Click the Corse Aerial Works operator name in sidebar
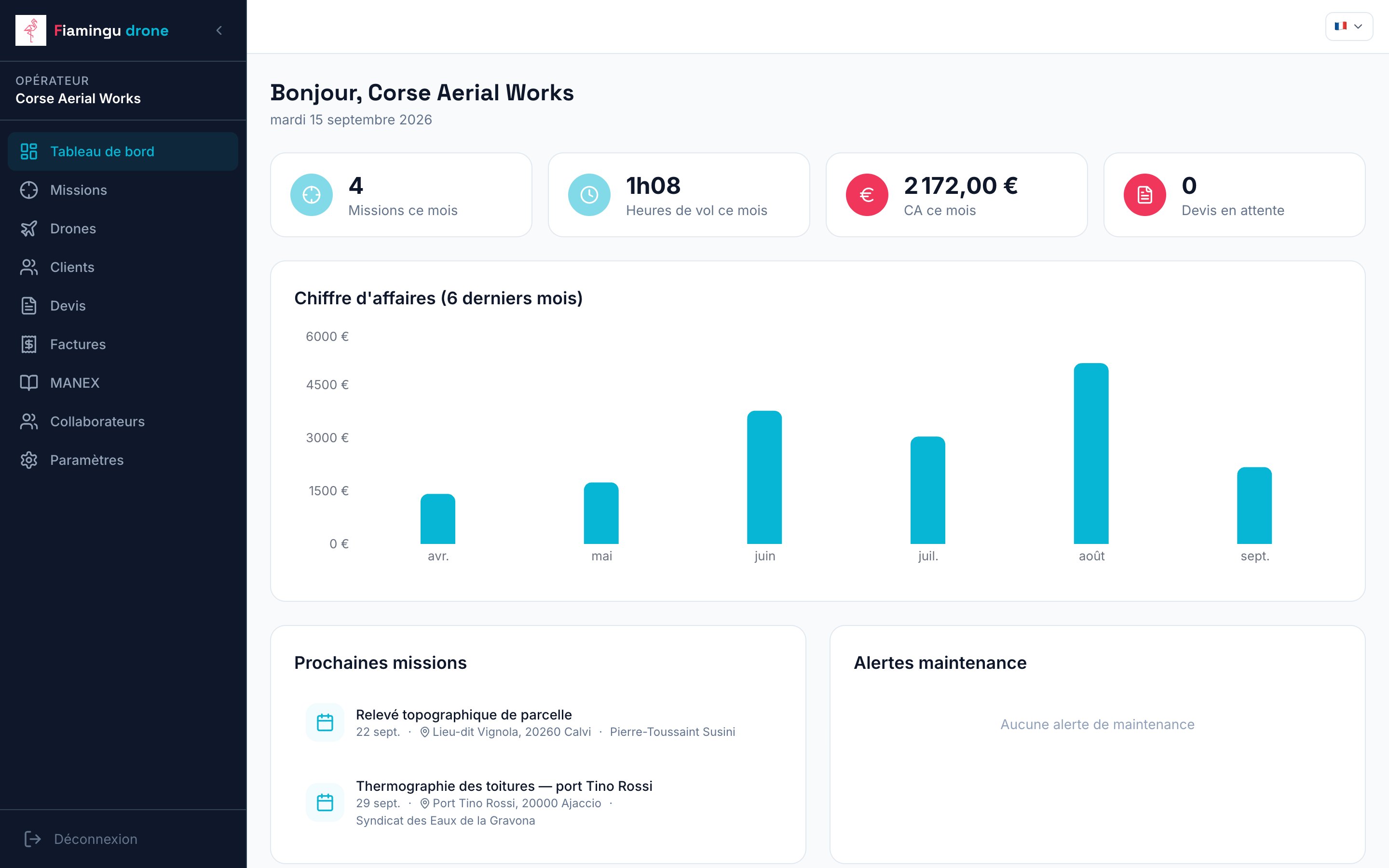The height and width of the screenshot is (868, 1389). point(78,99)
